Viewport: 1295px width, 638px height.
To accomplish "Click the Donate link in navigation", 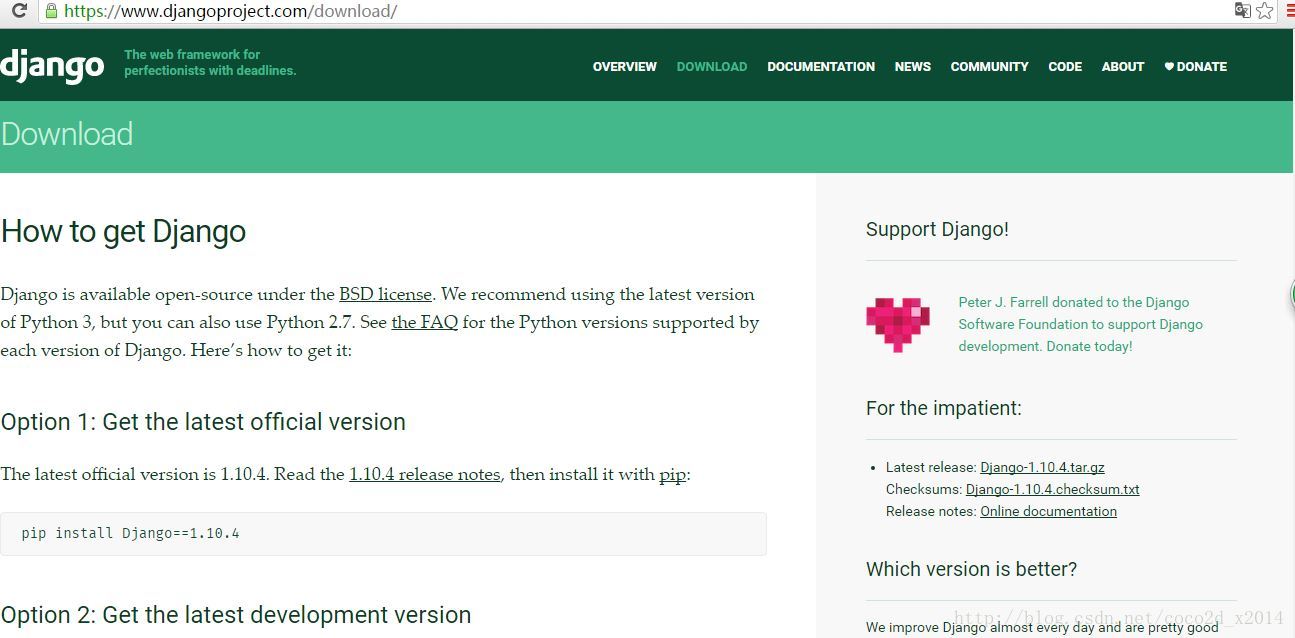I will pos(1196,67).
